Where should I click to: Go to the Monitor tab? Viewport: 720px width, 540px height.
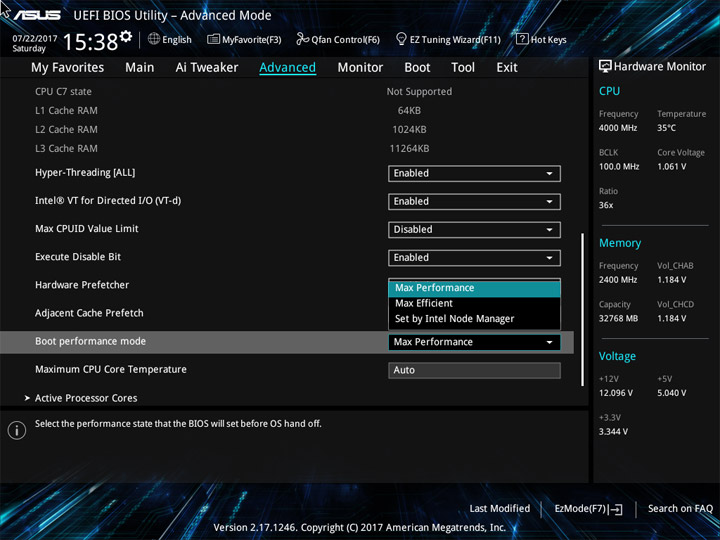click(x=360, y=68)
